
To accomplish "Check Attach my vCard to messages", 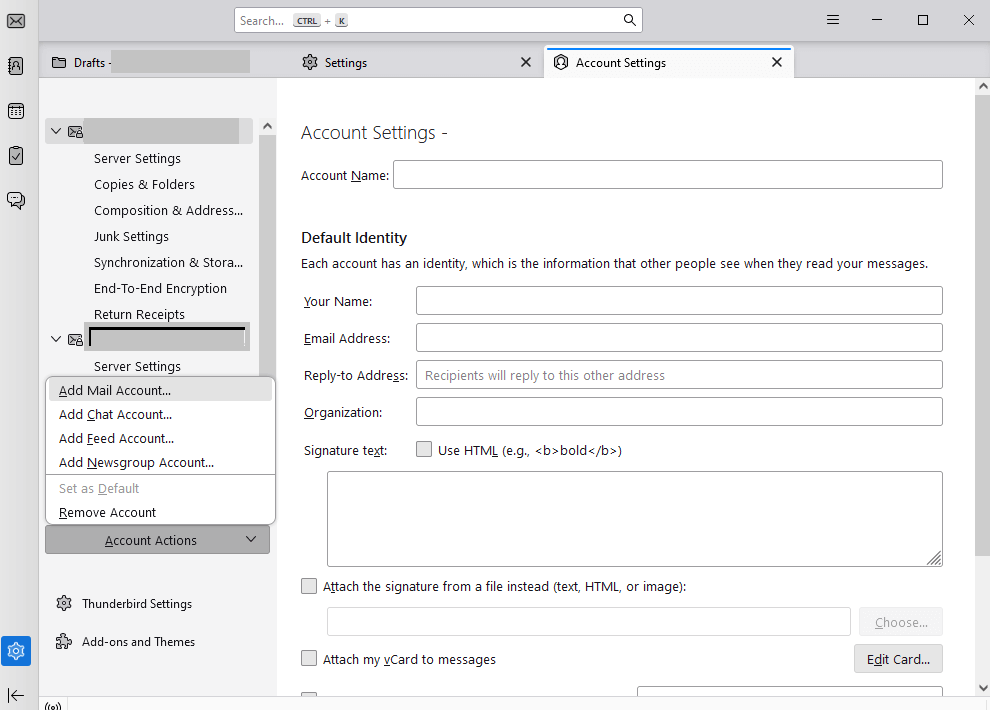I will pyautogui.click(x=309, y=658).
